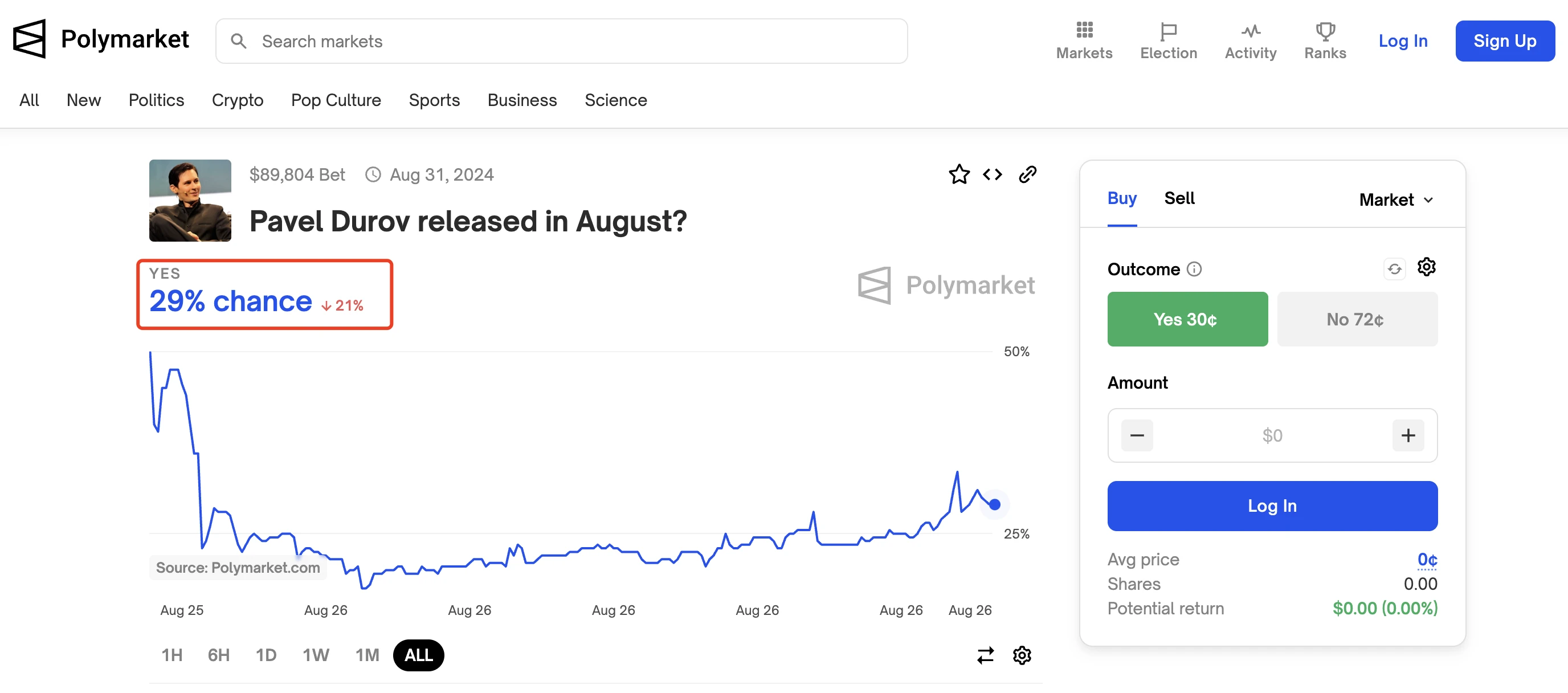
Task: Select the Yes 30¢ outcome button
Action: [x=1187, y=318]
